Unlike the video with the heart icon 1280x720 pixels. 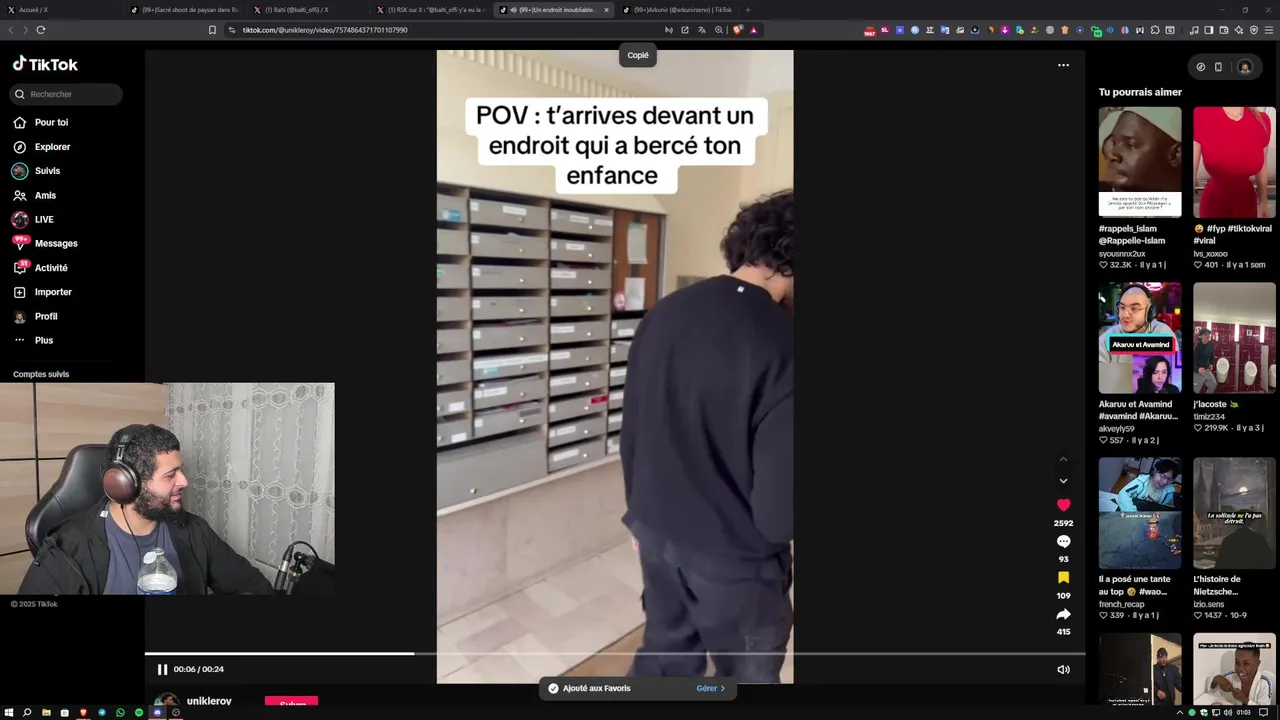click(1063, 505)
